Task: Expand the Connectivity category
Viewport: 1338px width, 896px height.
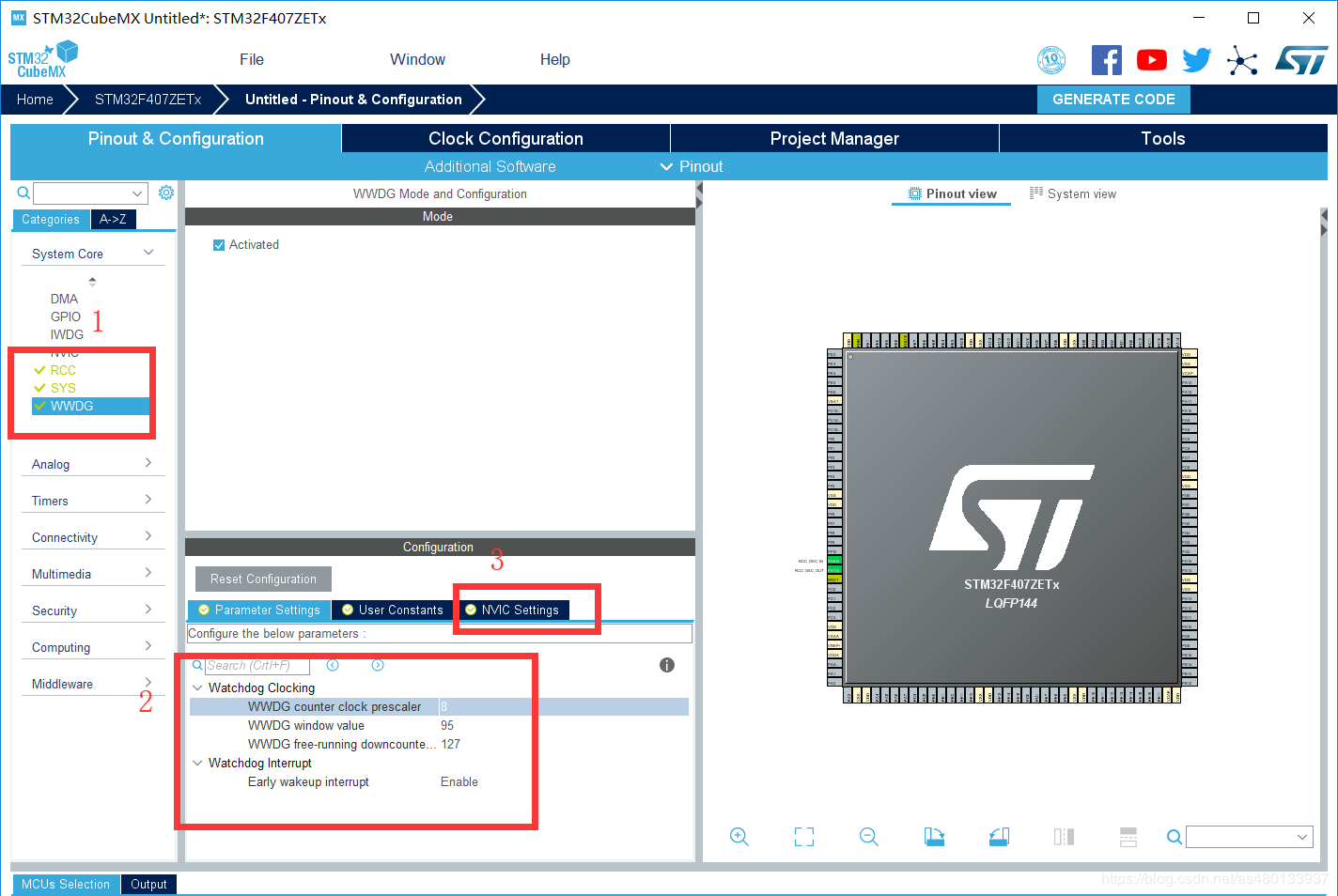Action: [148, 536]
